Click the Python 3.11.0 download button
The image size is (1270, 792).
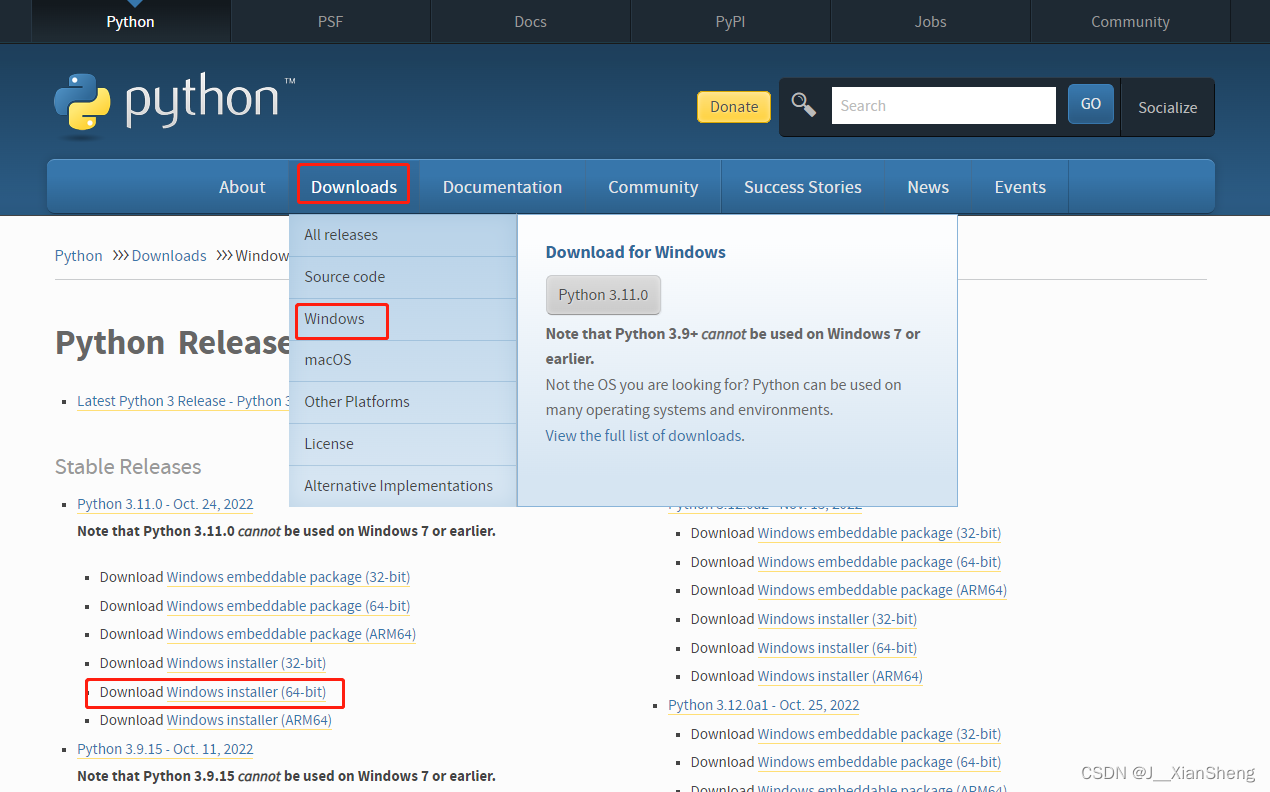click(603, 295)
